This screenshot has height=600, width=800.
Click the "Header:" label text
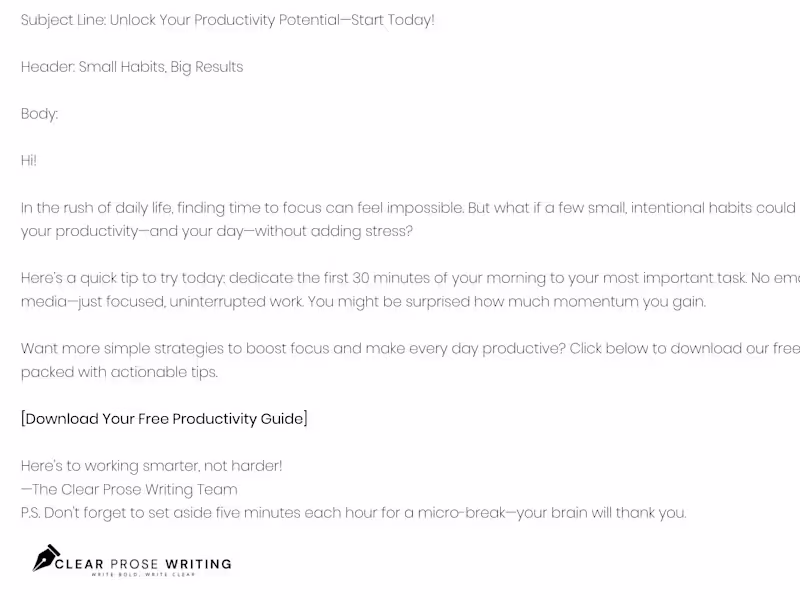(x=47, y=67)
